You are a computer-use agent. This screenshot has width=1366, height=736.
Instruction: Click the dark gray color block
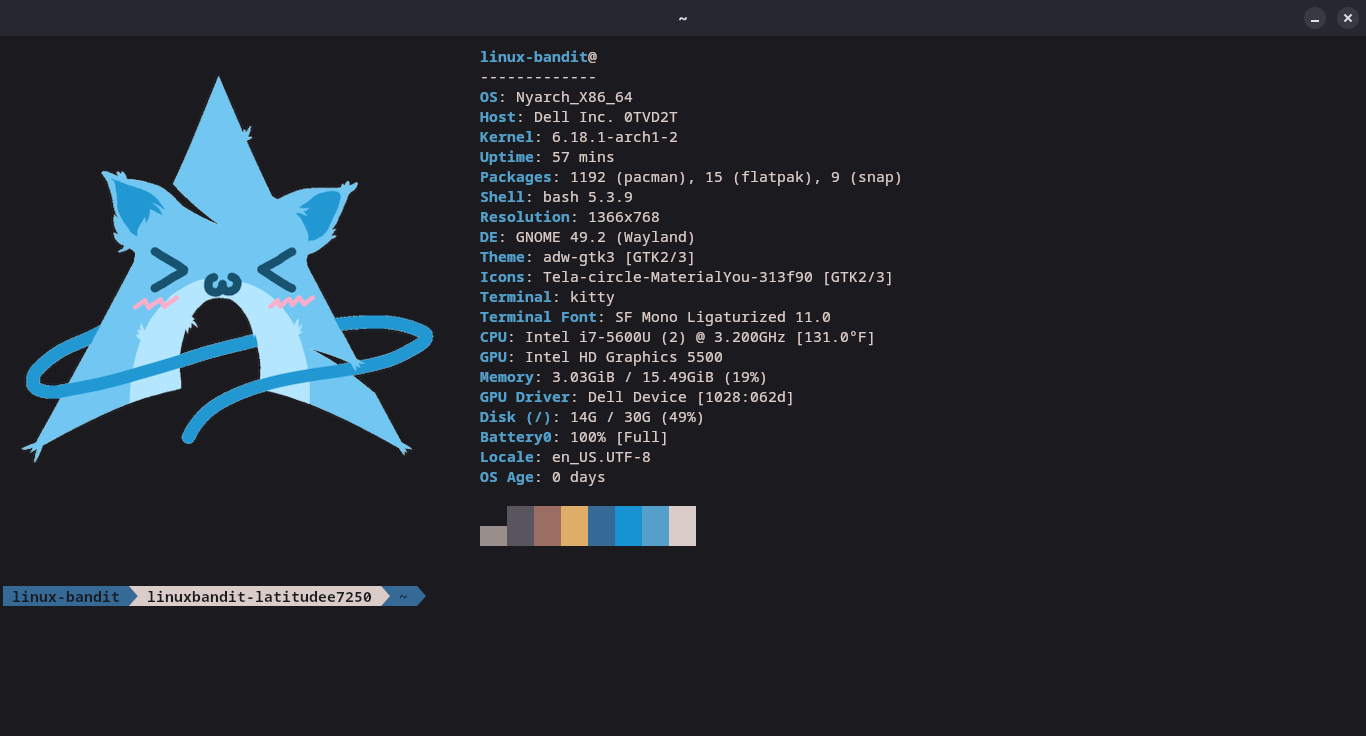click(x=520, y=526)
